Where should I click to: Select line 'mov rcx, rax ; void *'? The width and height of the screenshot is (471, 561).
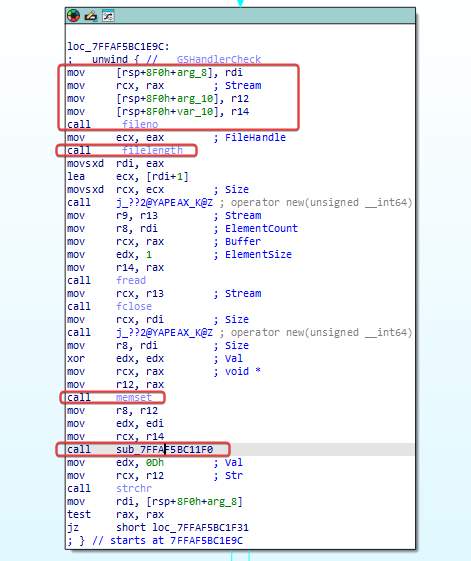[164, 371]
